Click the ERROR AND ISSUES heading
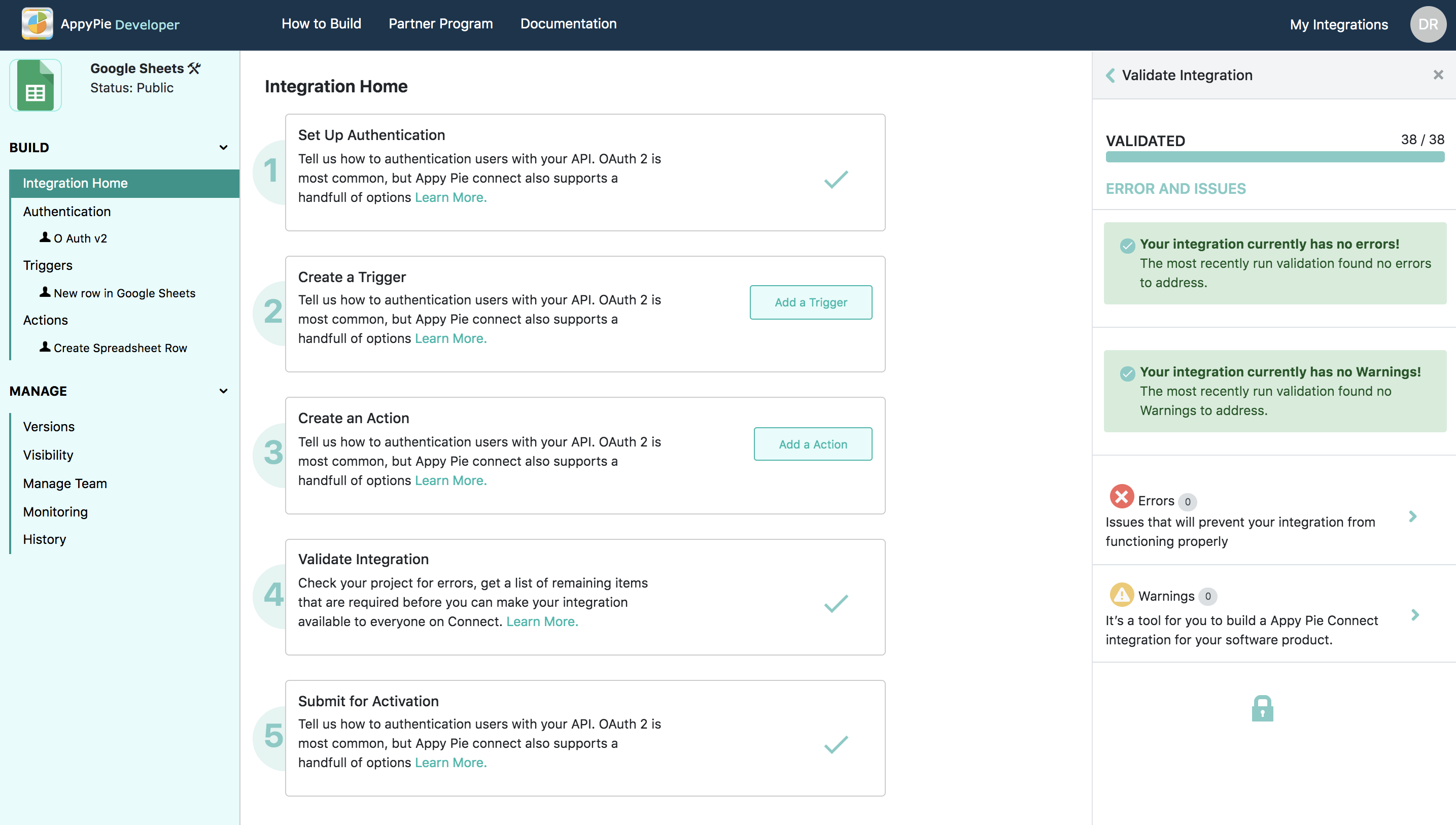Image resolution: width=1456 pixels, height=825 pixels. 1175,189
